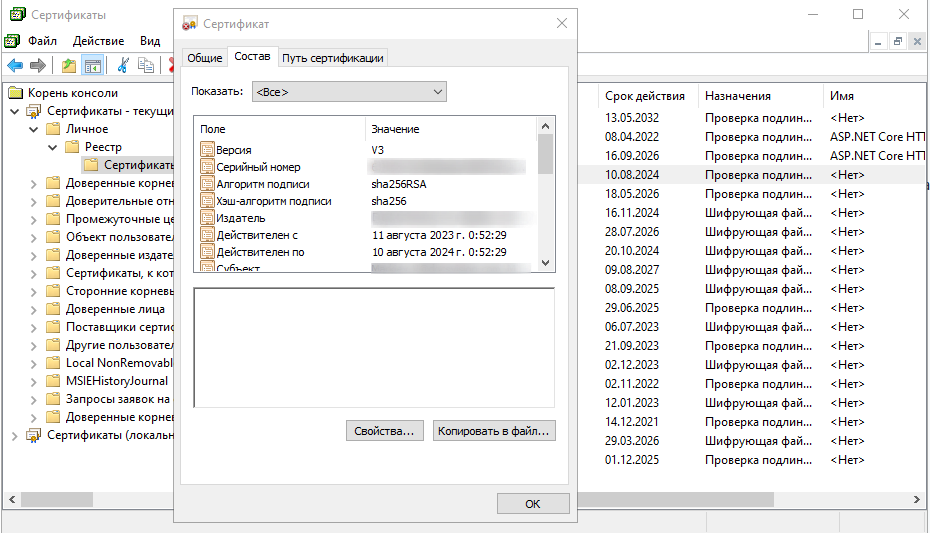Switch to the Общие tab
Screen dimensions: 930x533
click(204, 58)
